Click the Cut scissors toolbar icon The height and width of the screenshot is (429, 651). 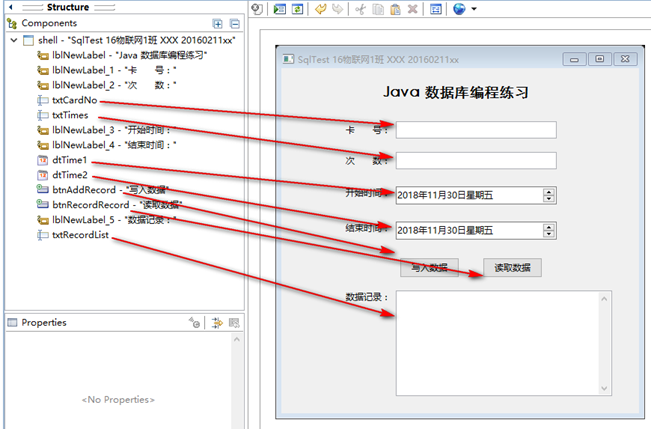click(360, 9)
